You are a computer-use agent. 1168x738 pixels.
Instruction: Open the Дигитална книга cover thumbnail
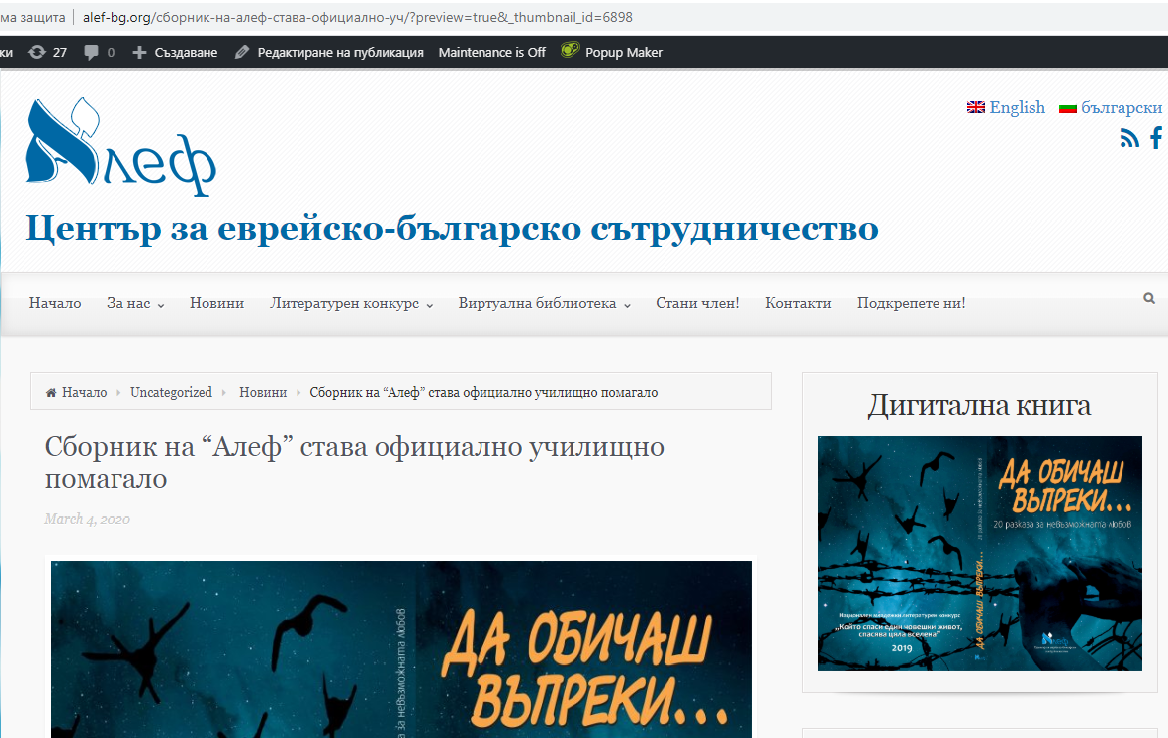979,553
